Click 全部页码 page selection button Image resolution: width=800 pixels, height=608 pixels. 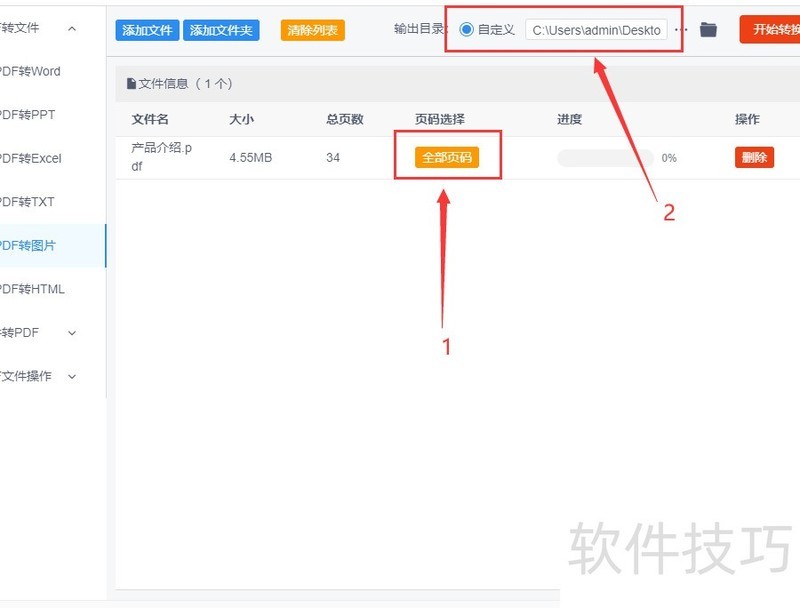[x=447, y=157]
